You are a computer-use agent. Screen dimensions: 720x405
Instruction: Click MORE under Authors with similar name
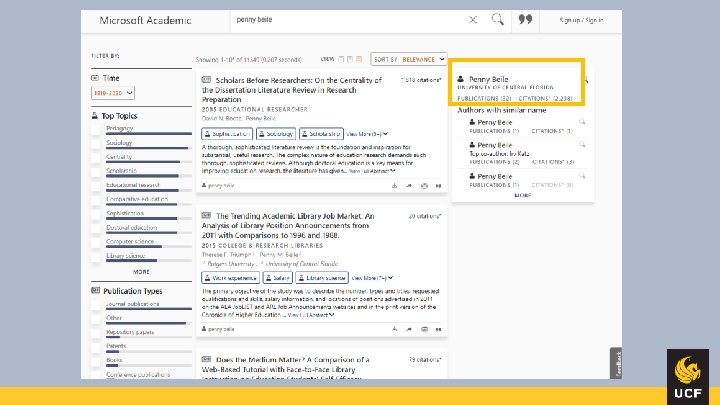tap(523, 195)
